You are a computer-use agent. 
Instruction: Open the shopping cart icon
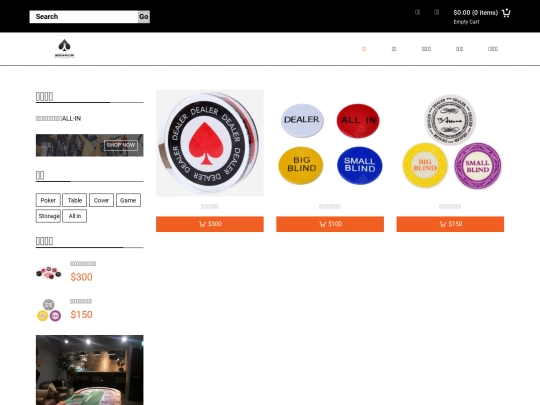click(506, 13)
